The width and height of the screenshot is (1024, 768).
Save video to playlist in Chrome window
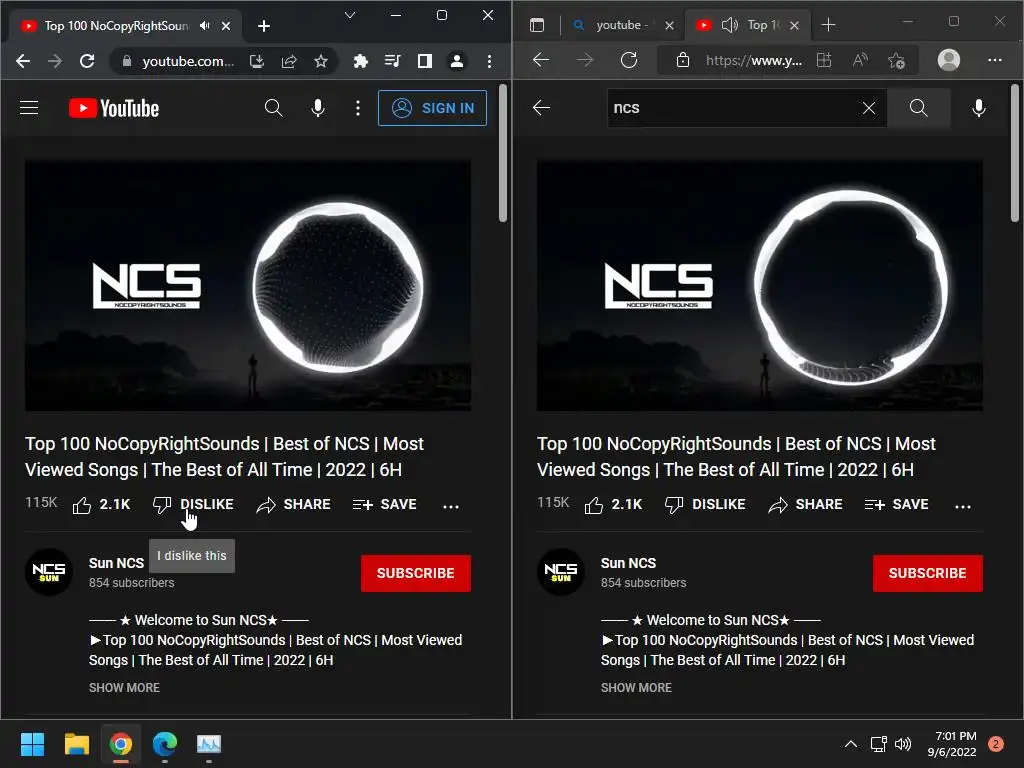[385, 505]
